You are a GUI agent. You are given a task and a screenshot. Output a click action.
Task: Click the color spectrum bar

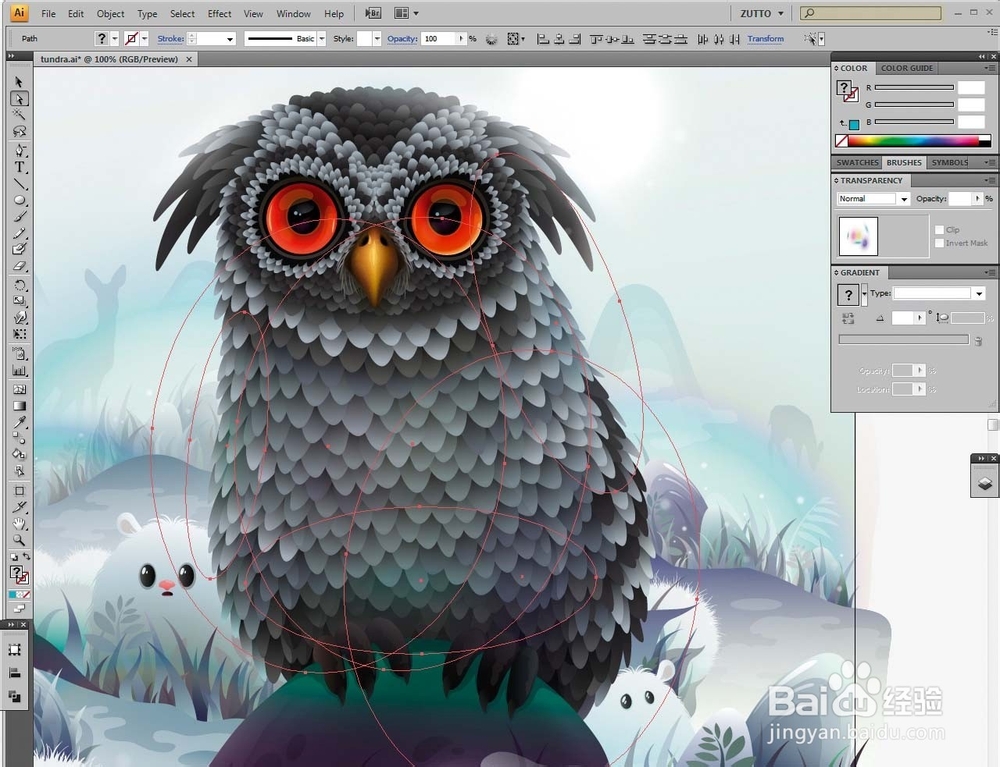point(913,141)
